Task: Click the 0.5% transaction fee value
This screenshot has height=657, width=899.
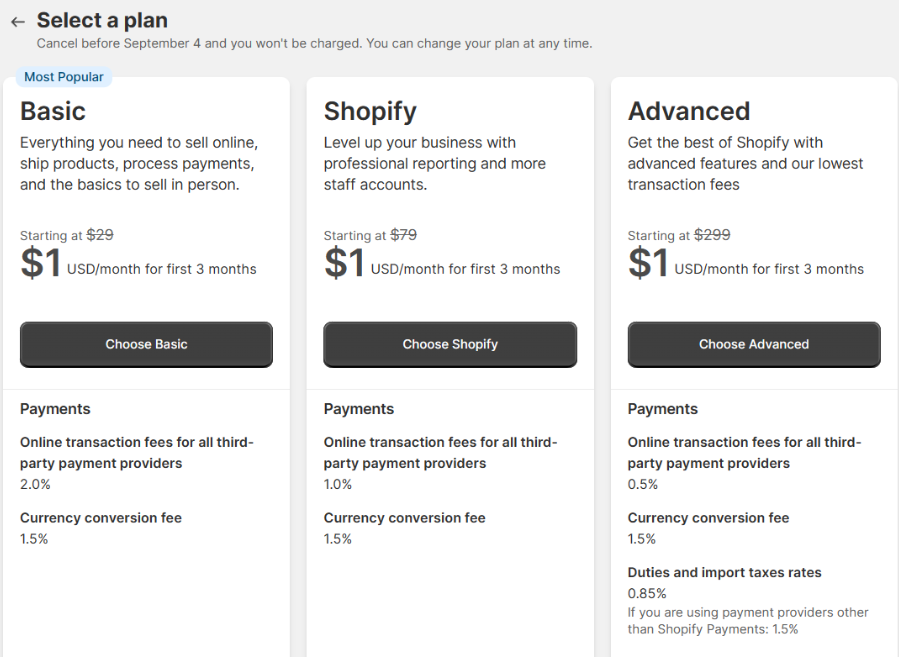Action: click(x=643, y=484)
